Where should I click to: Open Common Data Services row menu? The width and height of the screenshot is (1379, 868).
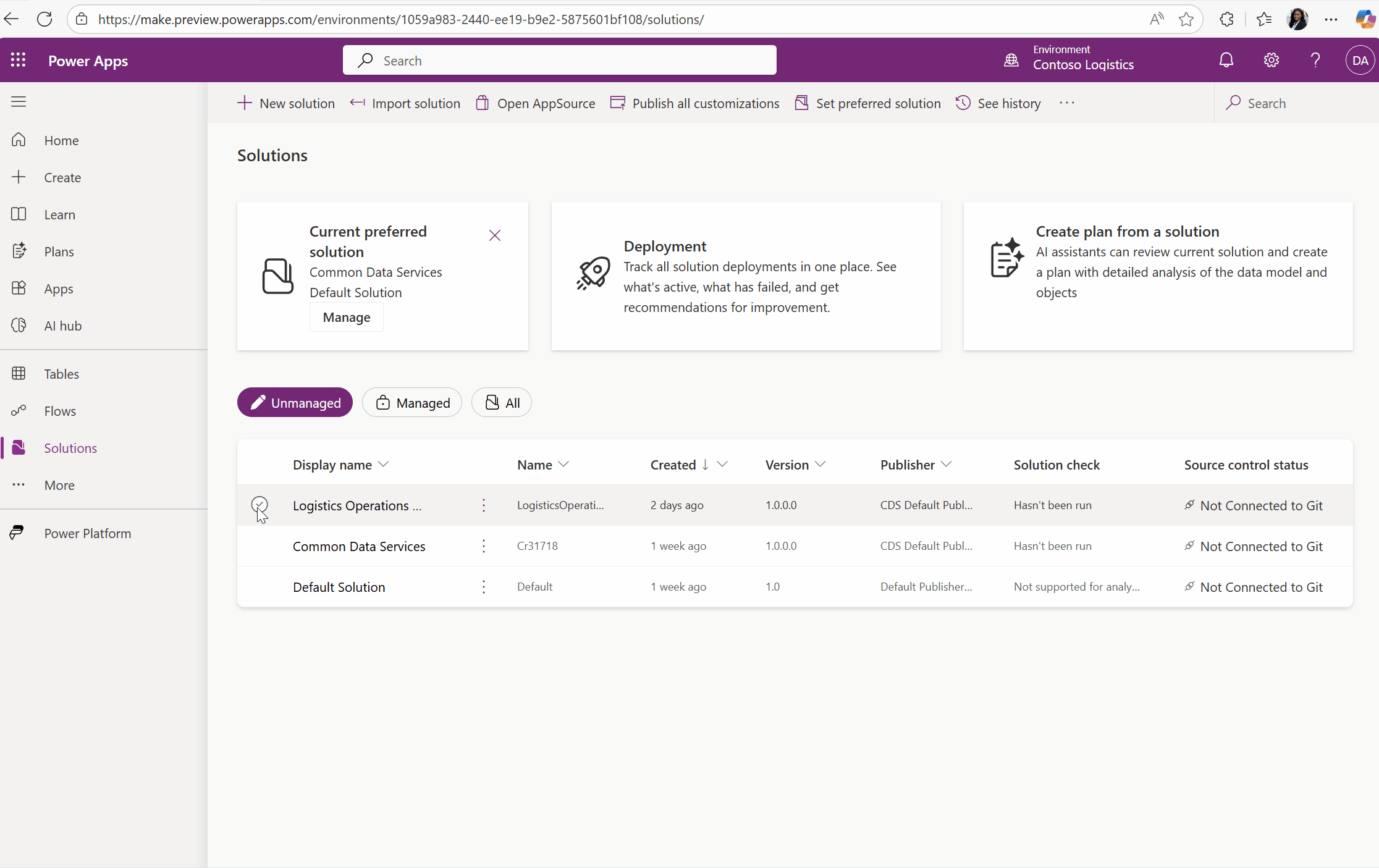coord(483,546)
